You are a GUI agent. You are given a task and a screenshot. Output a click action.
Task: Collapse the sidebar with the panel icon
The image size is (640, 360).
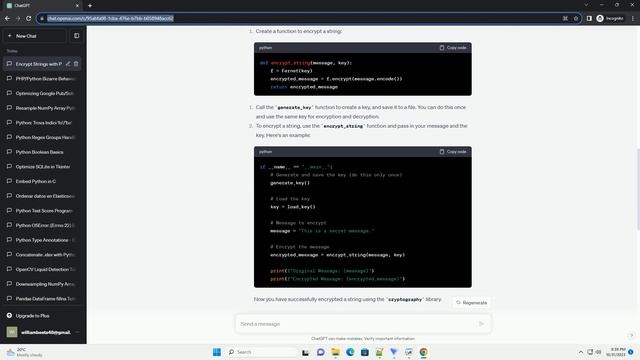click(77, 36)
